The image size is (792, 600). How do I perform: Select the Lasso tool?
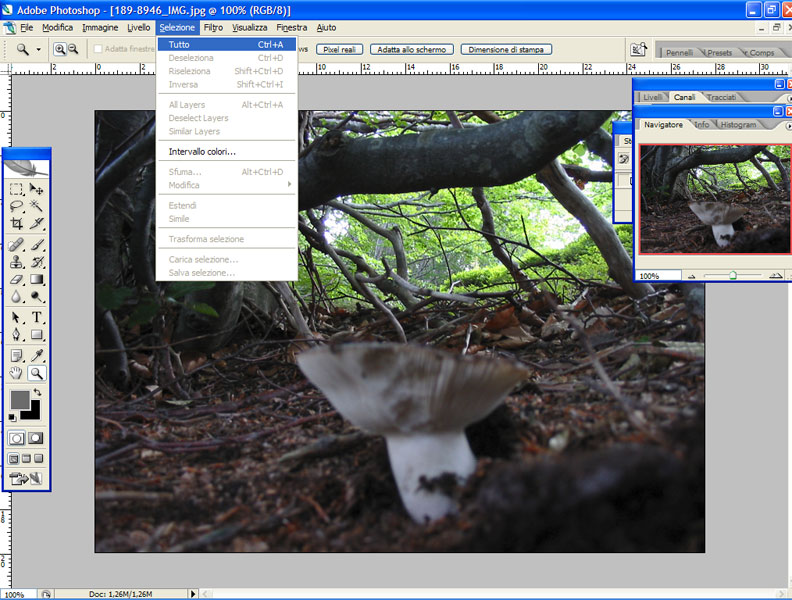(17, 206)
